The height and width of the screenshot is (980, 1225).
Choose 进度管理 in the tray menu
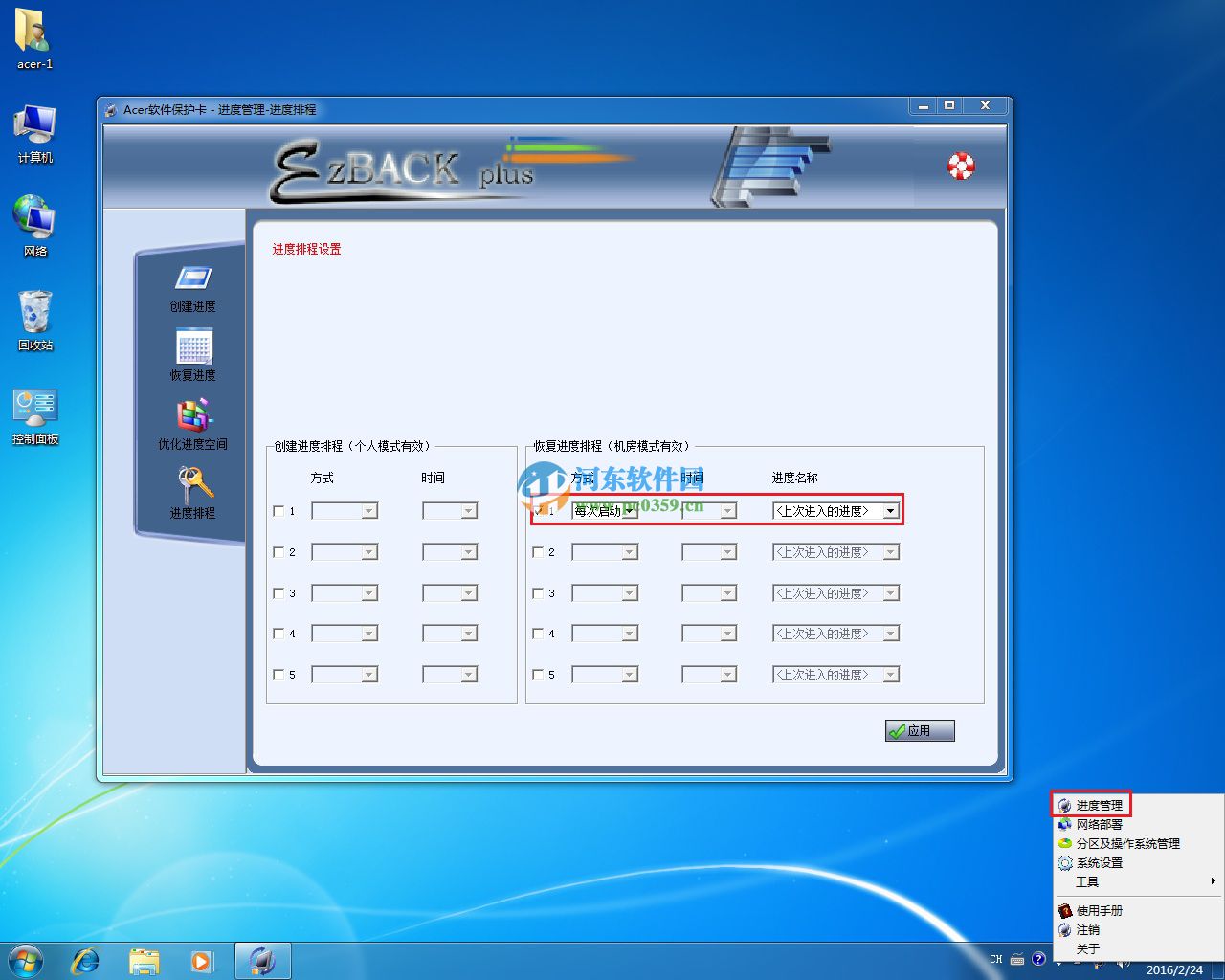tap(1098, 806)
